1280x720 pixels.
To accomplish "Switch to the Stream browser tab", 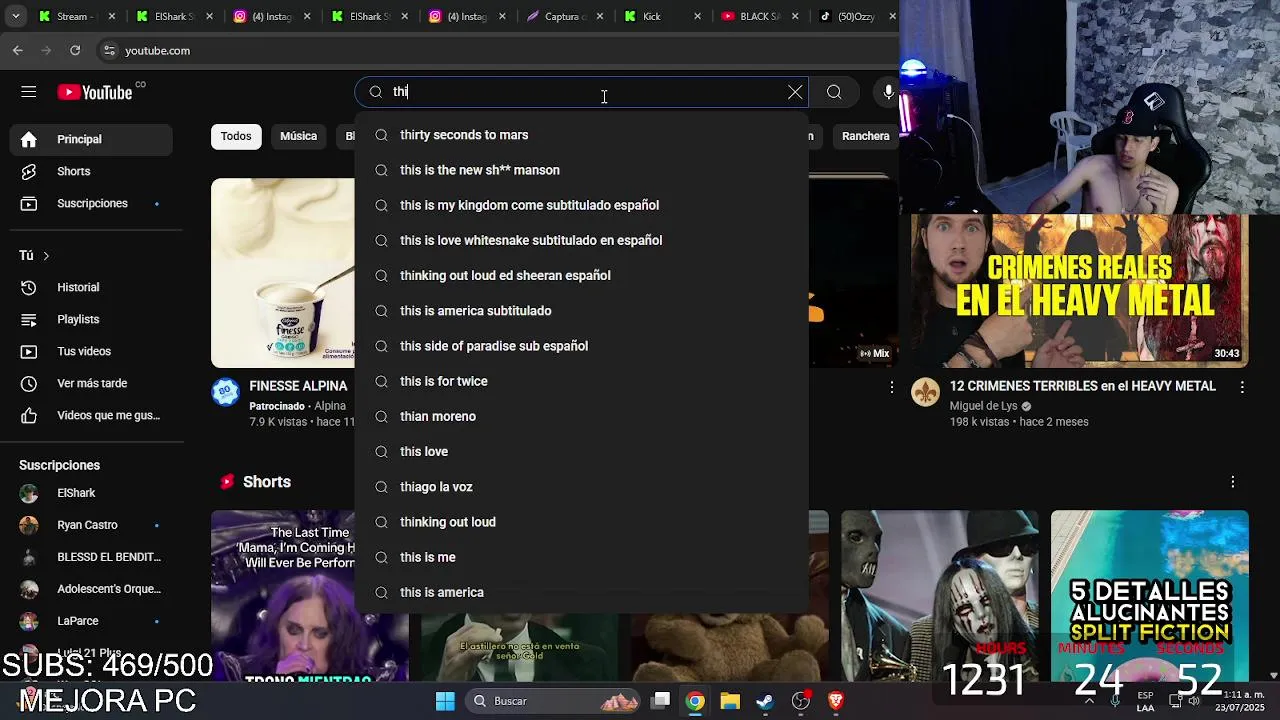I will pyautogui.click(x=76, y=16).
